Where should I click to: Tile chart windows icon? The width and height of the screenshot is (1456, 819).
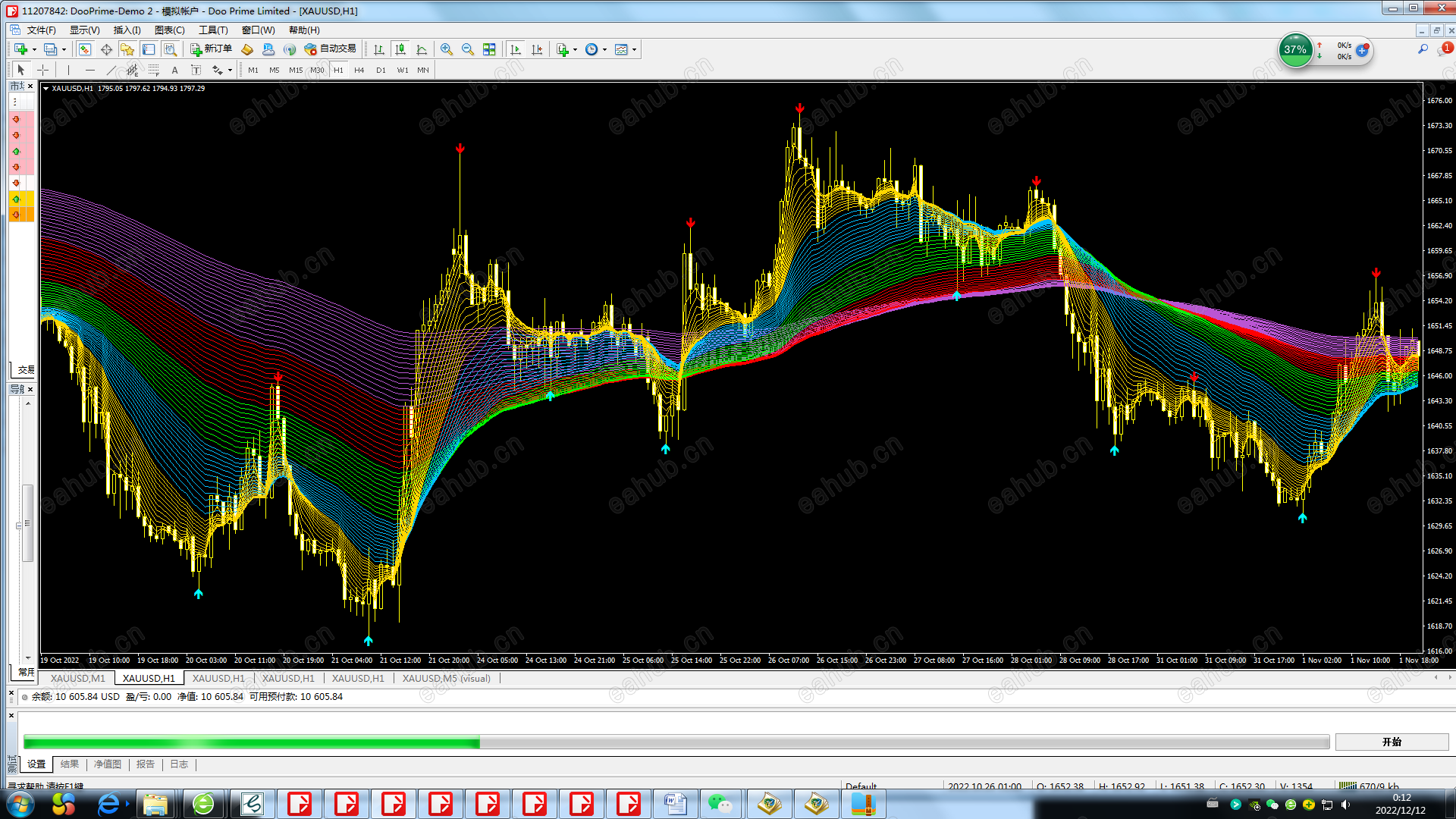coord(489,49)
